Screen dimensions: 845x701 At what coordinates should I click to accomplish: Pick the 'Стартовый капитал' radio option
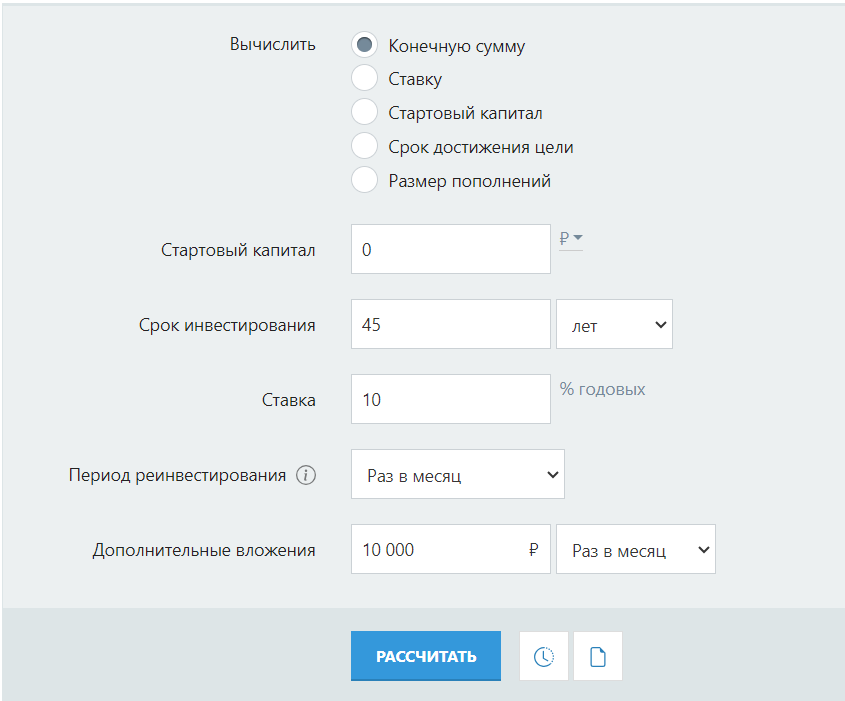[x=364, y=112]
